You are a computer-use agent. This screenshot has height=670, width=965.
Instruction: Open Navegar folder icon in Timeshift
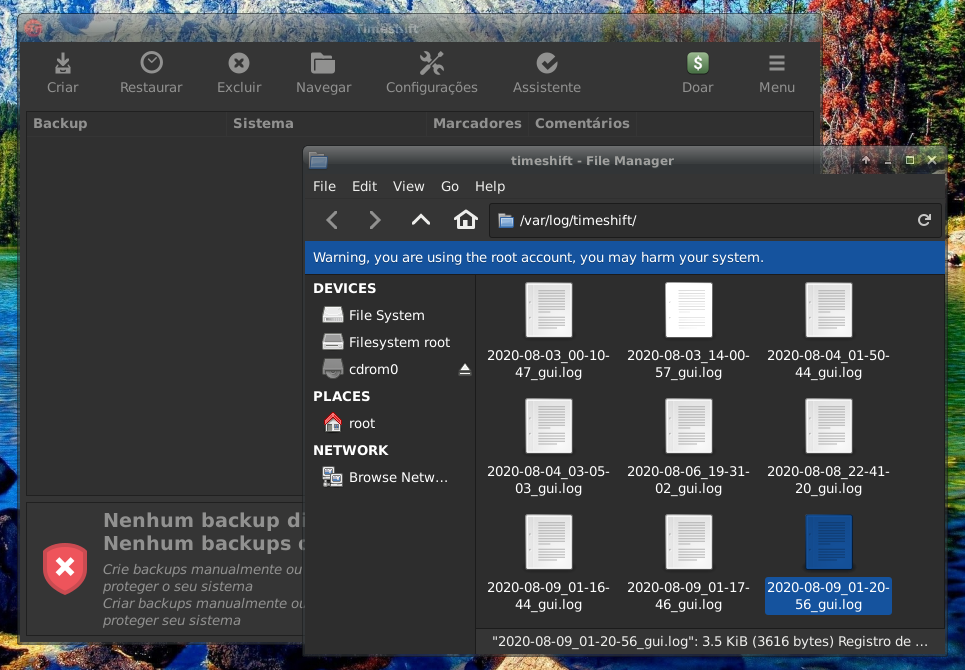tap(323, 63)
